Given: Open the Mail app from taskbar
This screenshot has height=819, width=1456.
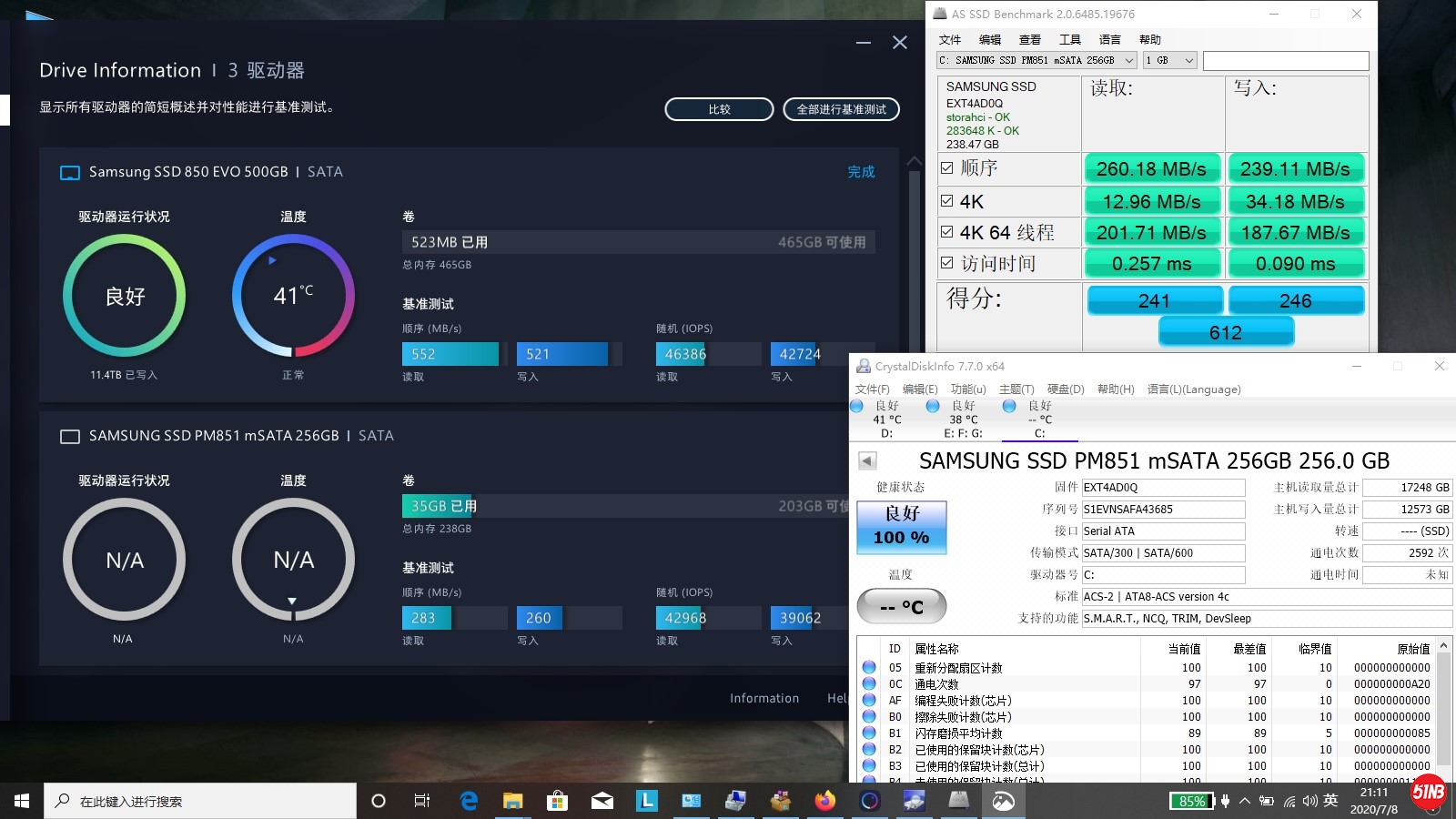Looking at the screenshot, I should click(x=602, y=801).
